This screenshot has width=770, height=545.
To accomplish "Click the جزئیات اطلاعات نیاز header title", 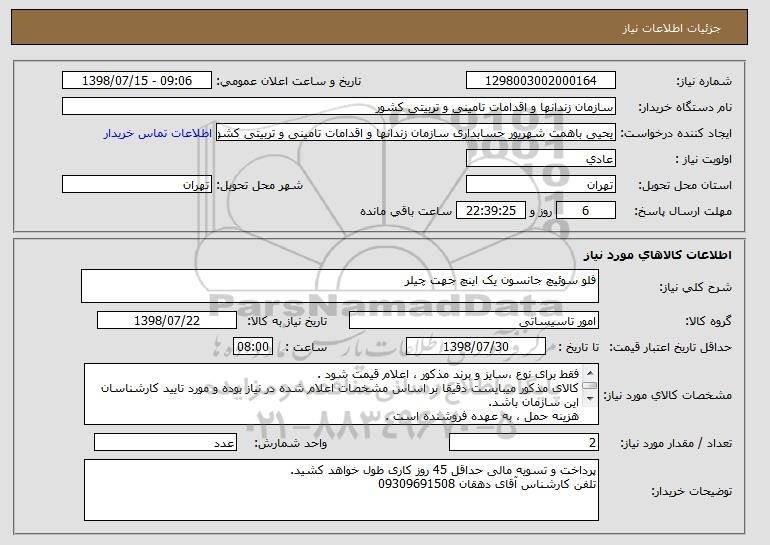I will point(671,28).
